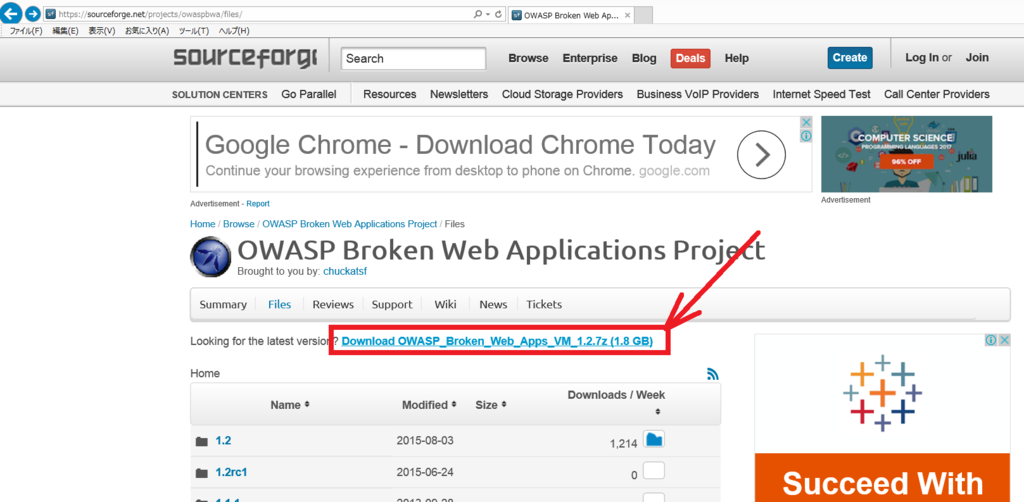Open Call Center Providers link
Screen dimensions: 1024x502
936,94
